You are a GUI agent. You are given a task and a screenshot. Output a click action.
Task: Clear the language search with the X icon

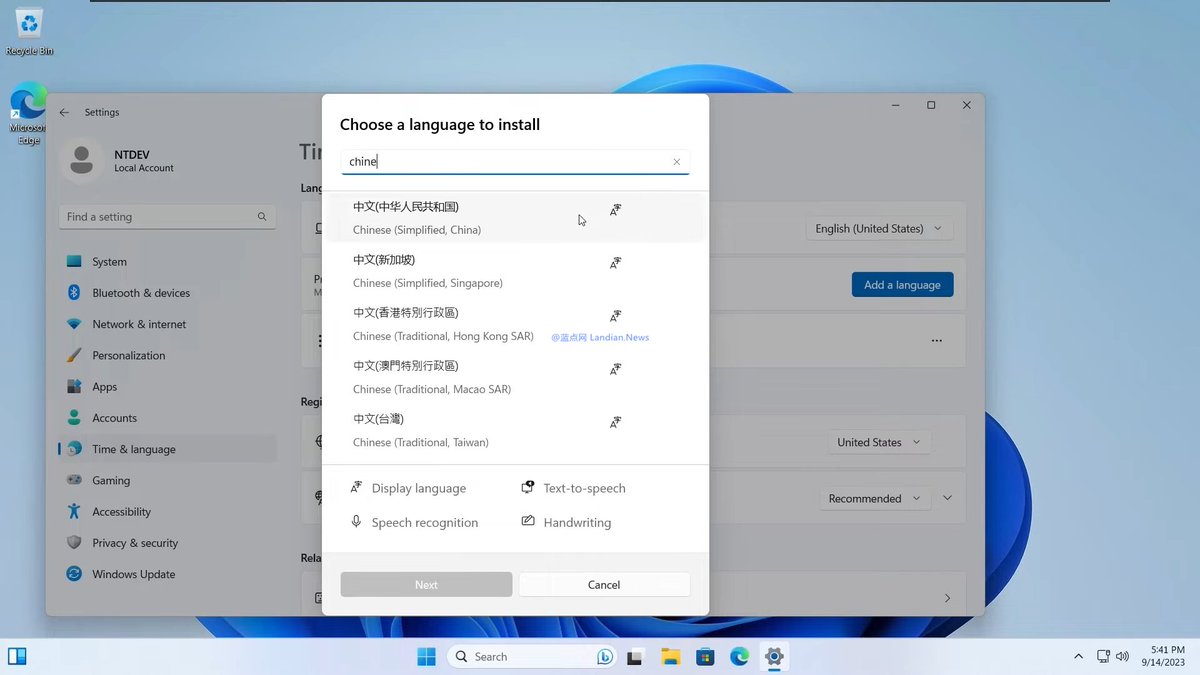tap(677, 161)
